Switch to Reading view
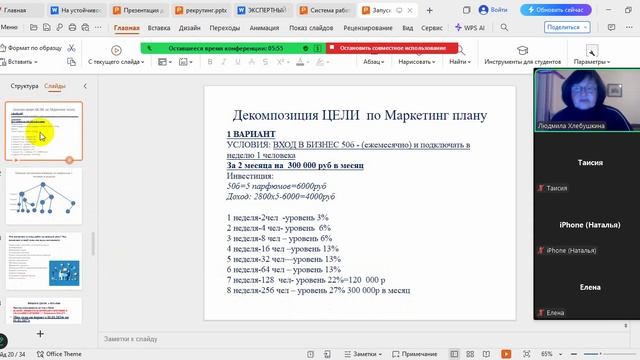The height and width of the screenshot is (360, 640). pyautogui.click(x=486, y=354)
